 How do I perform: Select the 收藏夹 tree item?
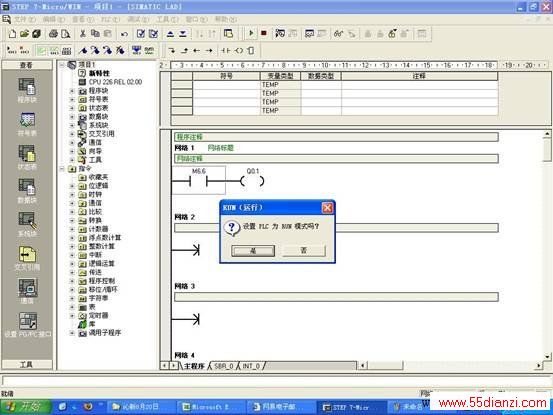(98, 177)
